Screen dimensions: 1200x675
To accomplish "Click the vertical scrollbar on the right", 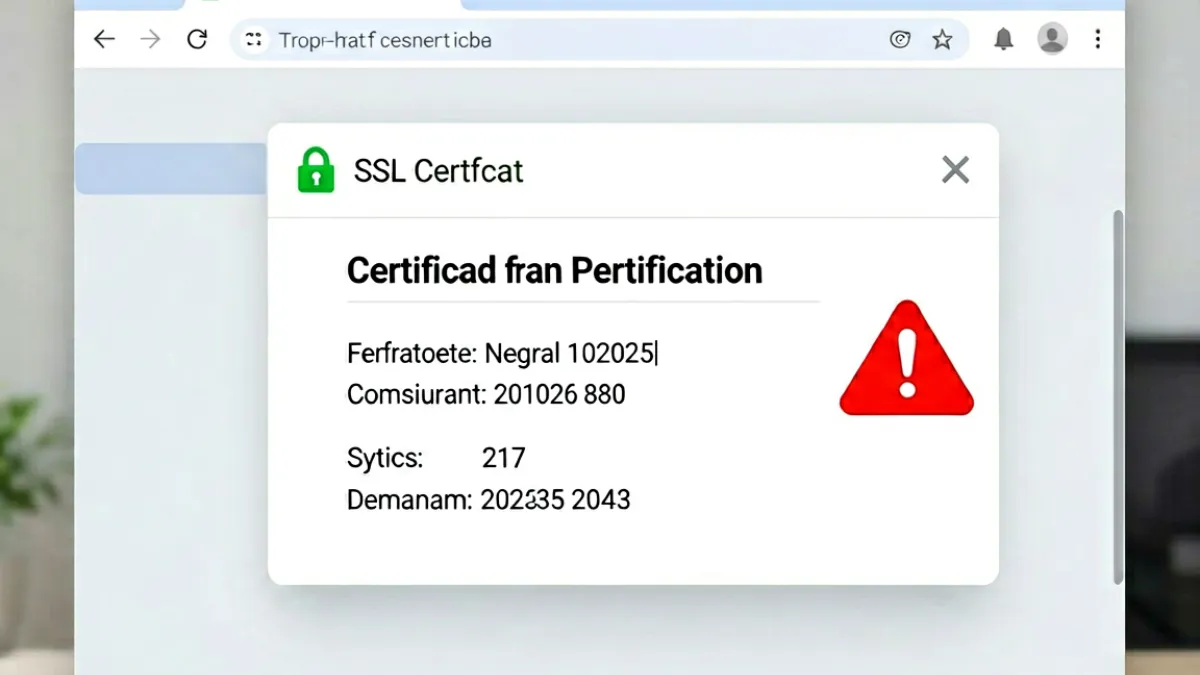I will pos(1118,397).
